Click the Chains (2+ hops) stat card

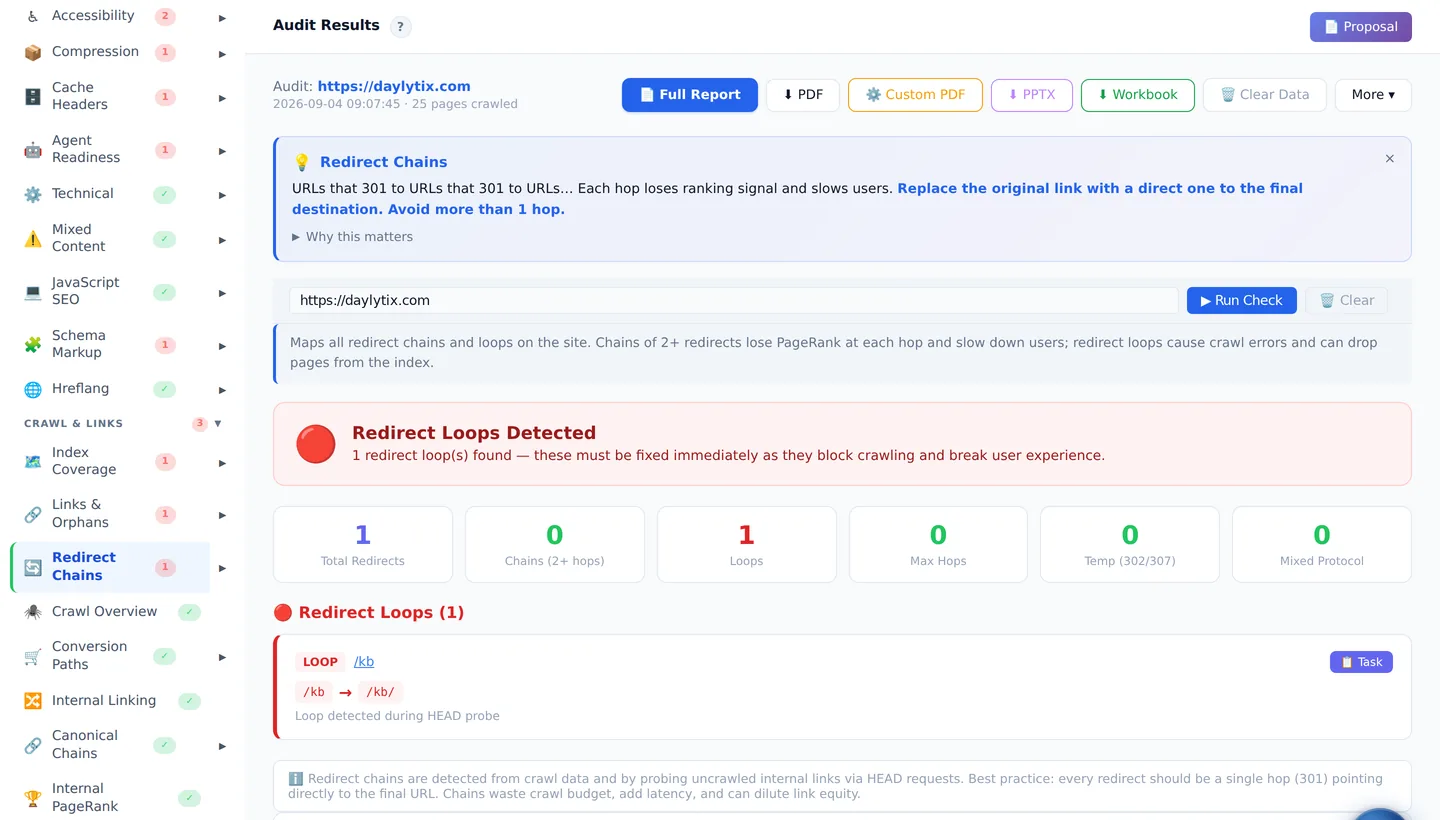coord(555,544)
